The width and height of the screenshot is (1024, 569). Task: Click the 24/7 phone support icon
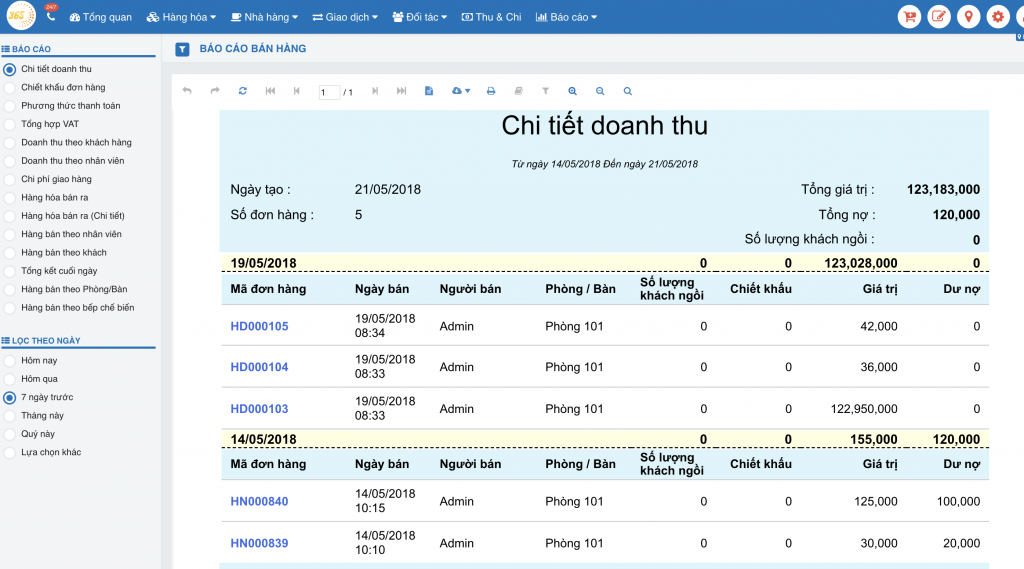click(x=51, y=14)
